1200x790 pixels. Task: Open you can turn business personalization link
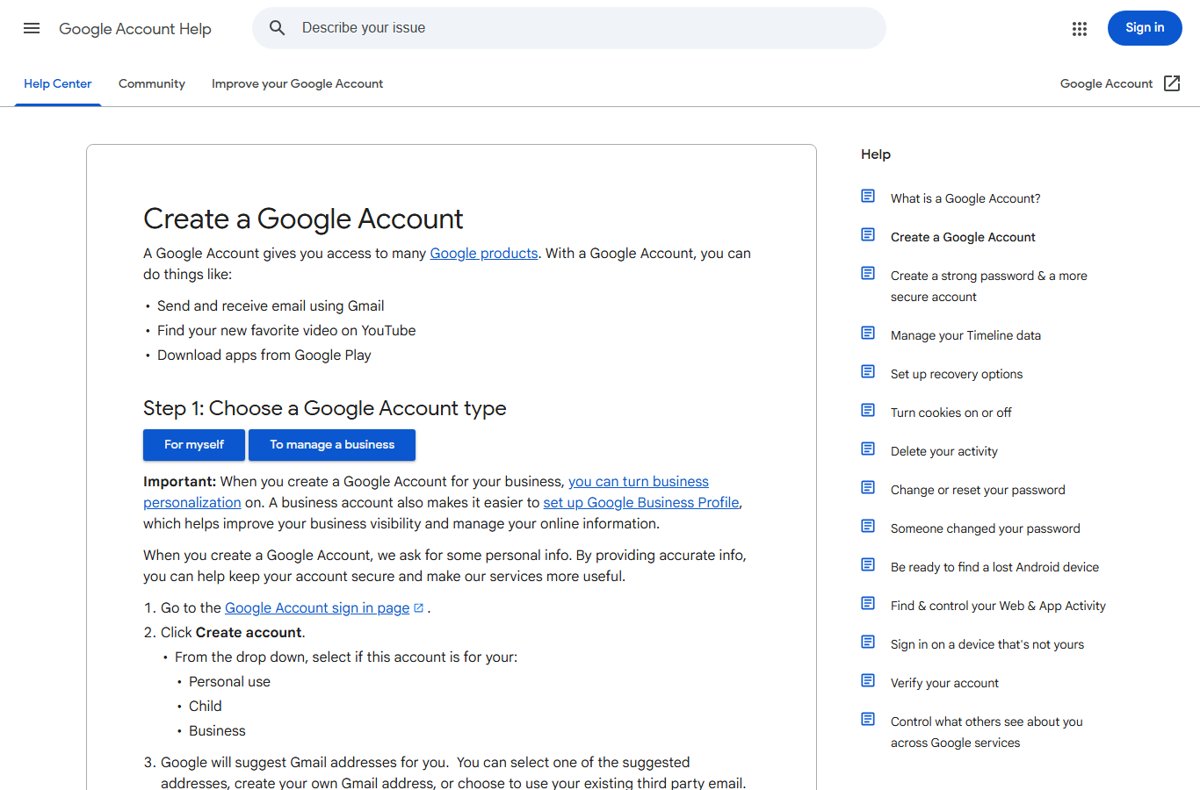[426, 492]
